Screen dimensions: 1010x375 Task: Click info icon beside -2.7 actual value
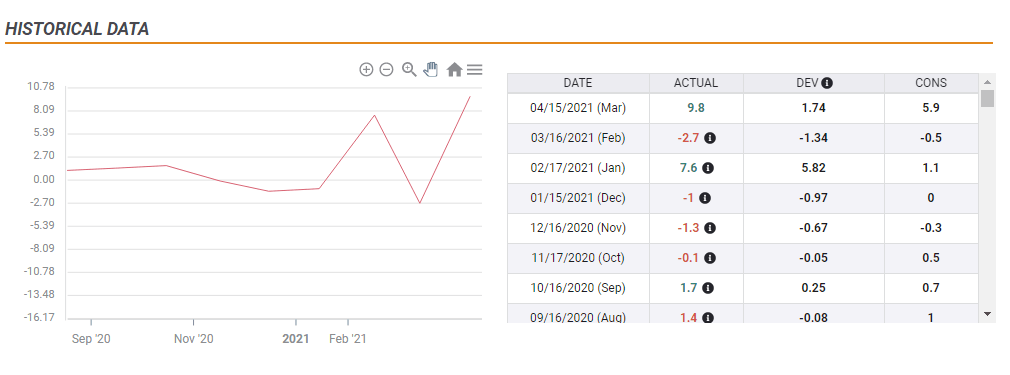(710, 138)
